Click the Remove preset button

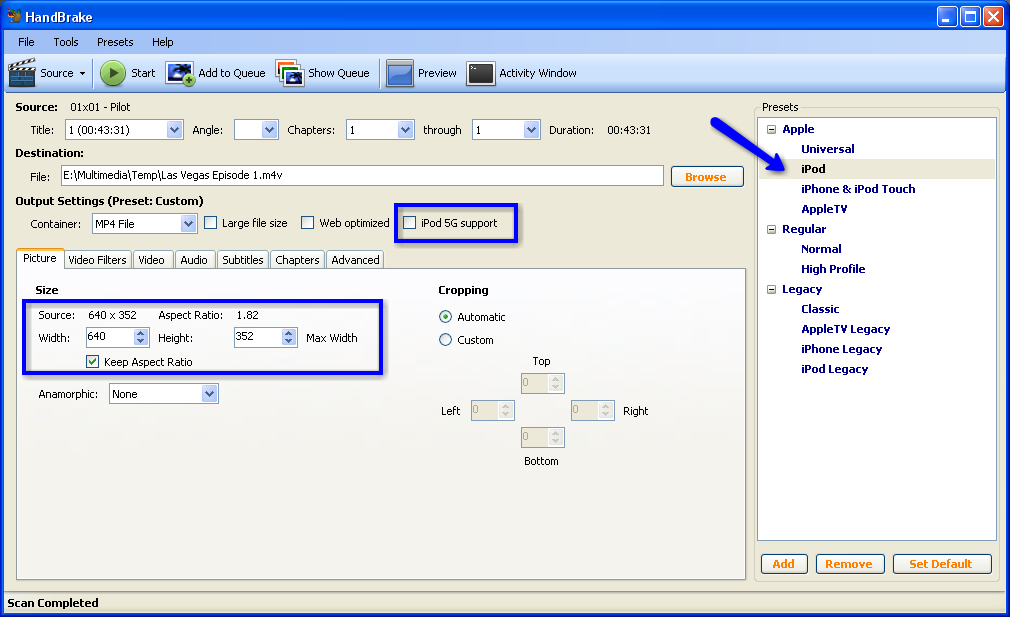[849, 564]
